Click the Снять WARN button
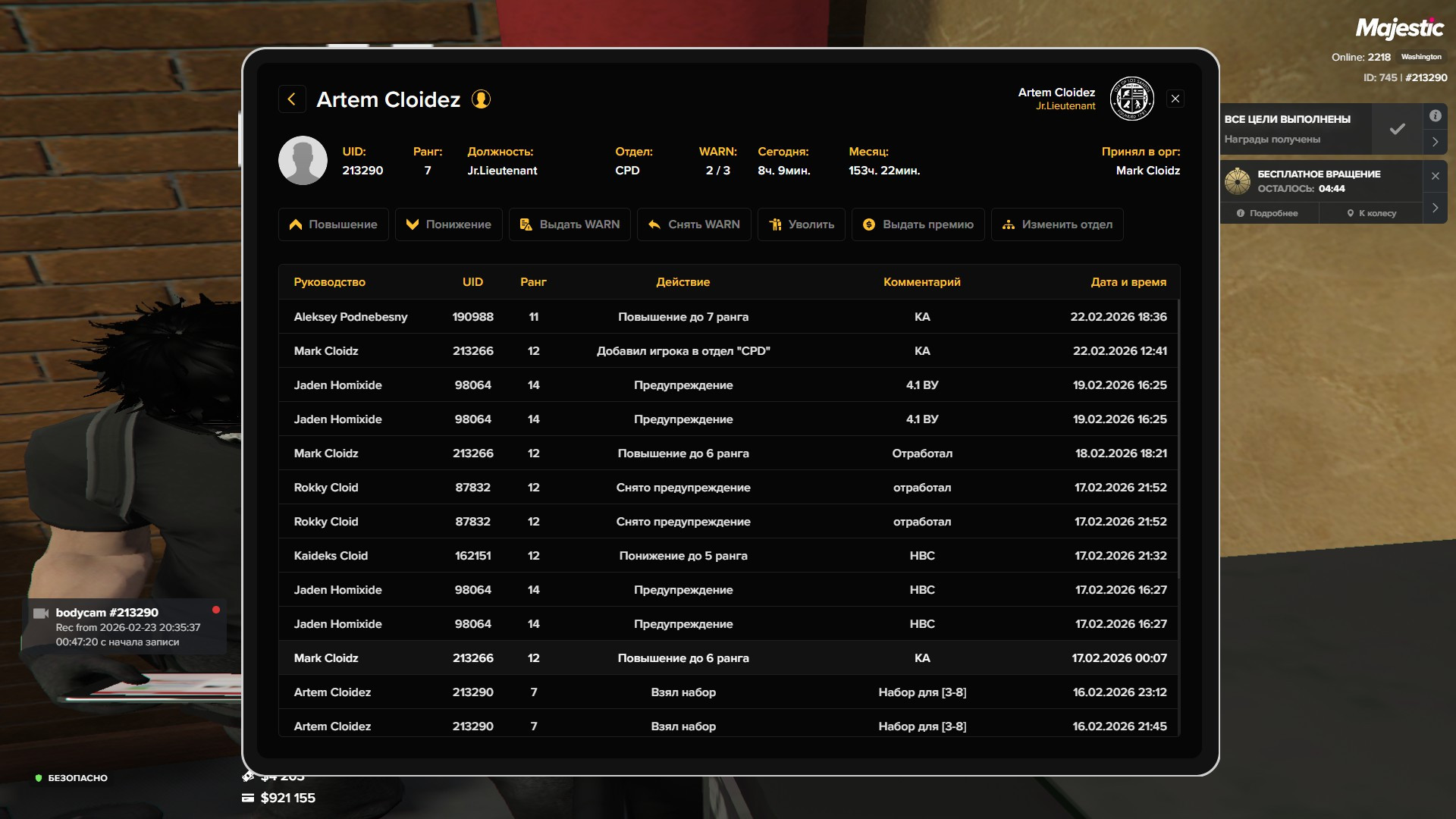Image resolution: width=1456 pixels, height=819 pixels. (x=694, y=224)
